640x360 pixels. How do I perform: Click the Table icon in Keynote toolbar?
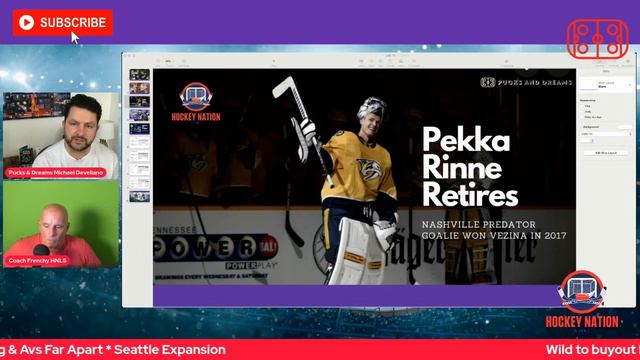tap(362, 62)
